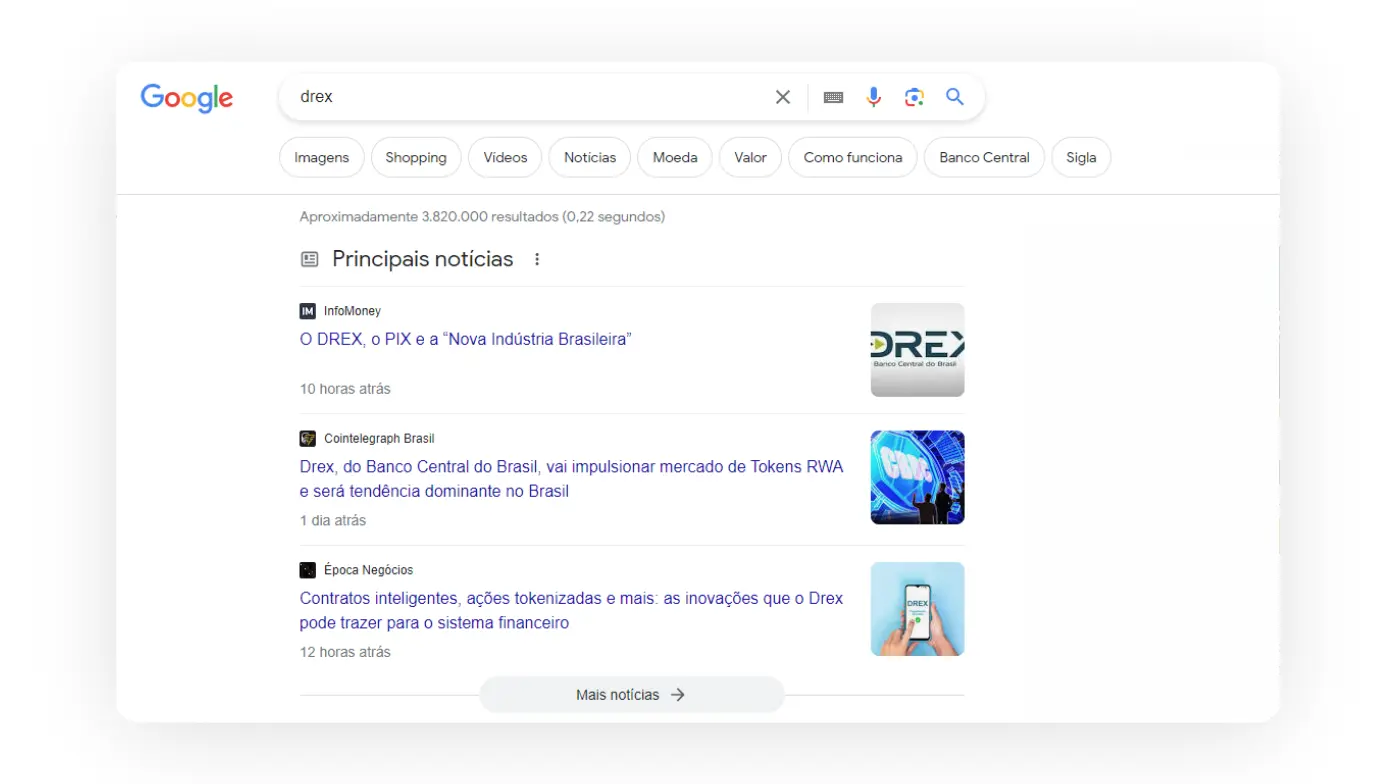Open the on-screen keyboard icon

click(833, 96)
